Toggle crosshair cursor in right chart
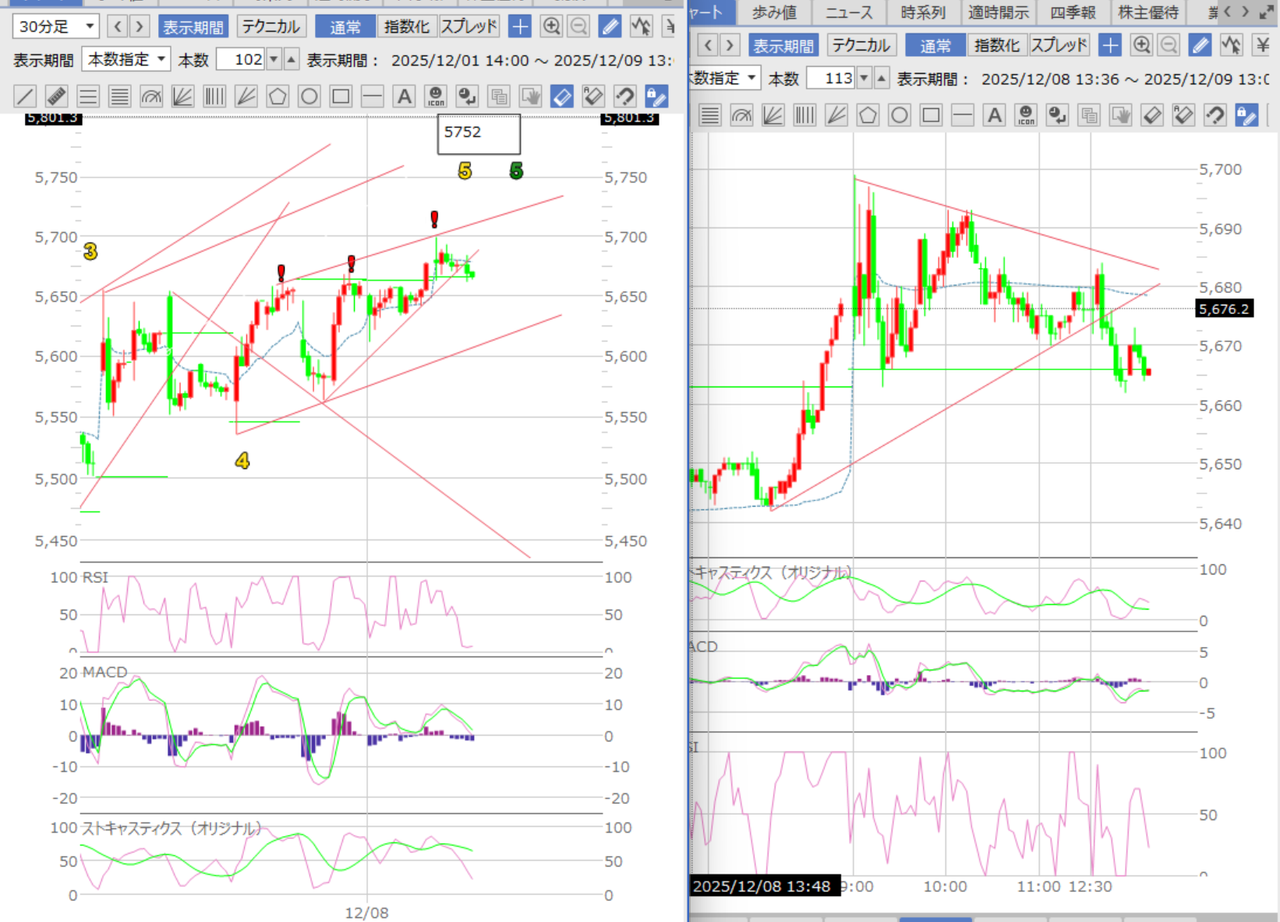This screenshot has height=922, width=1280. tap(1110, 45)
